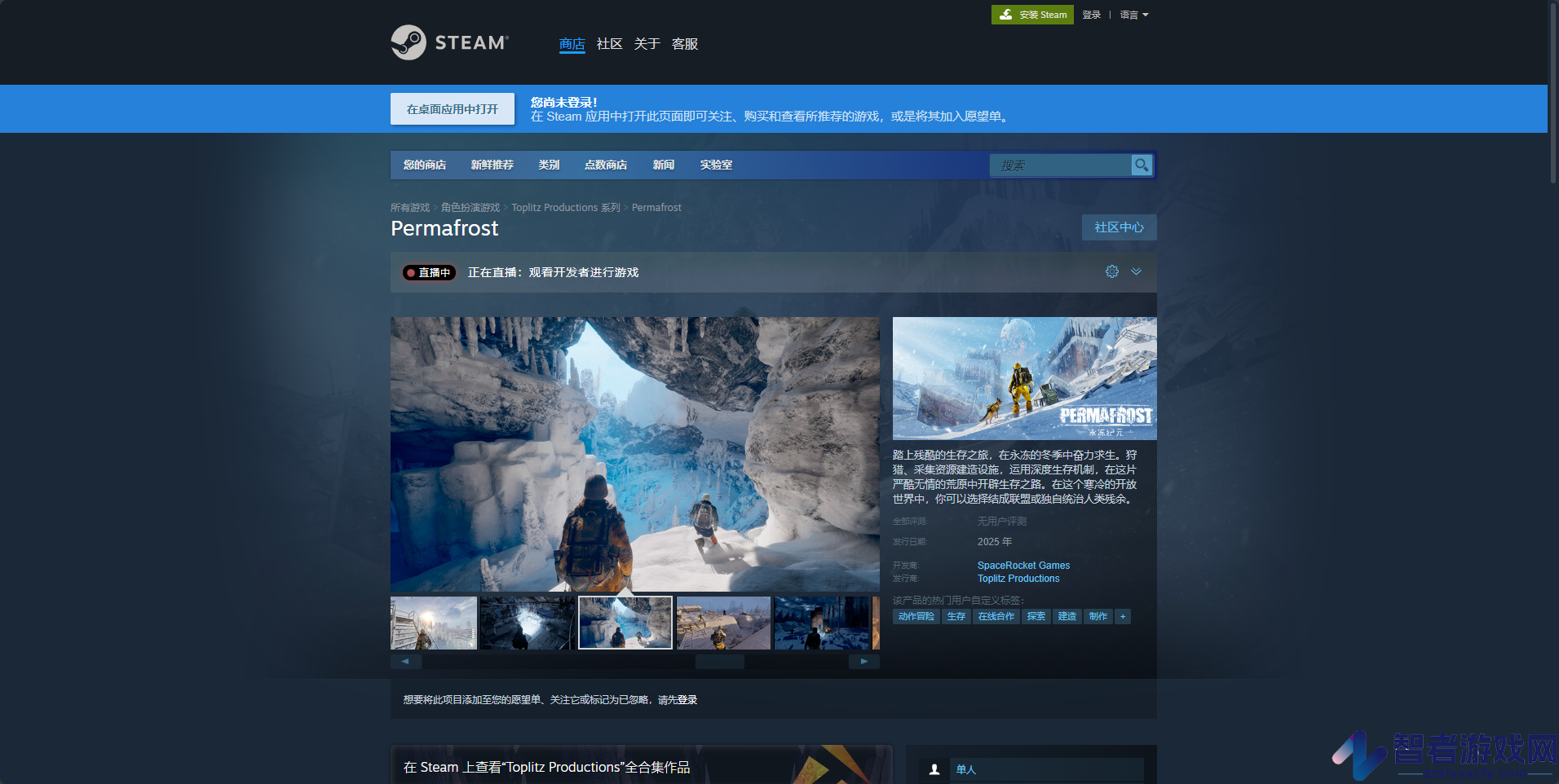
Task: Open 新鲜推荐 tab
Action: coord(492,165)
